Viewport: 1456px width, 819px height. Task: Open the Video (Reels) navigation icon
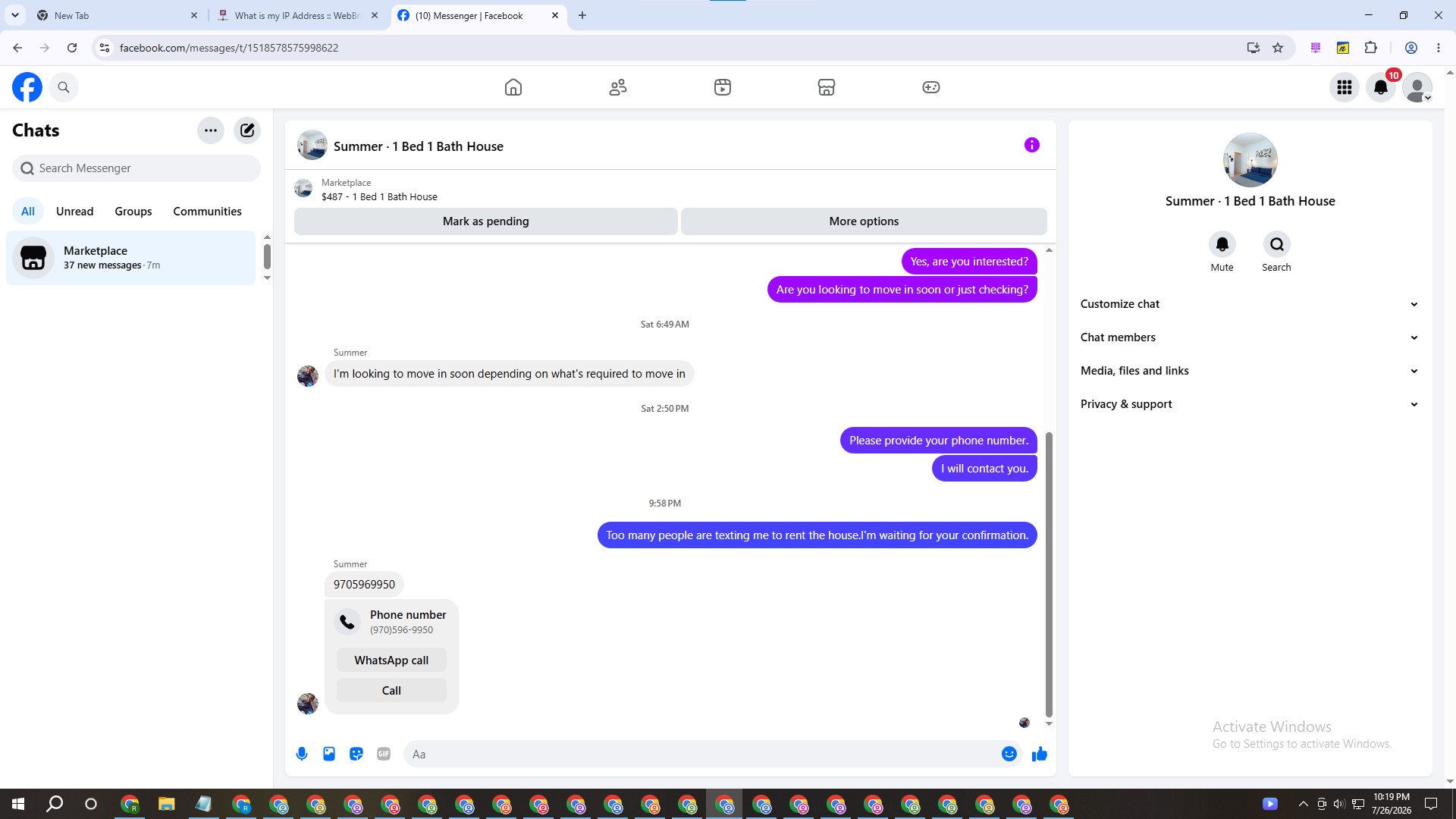(723, 87)
